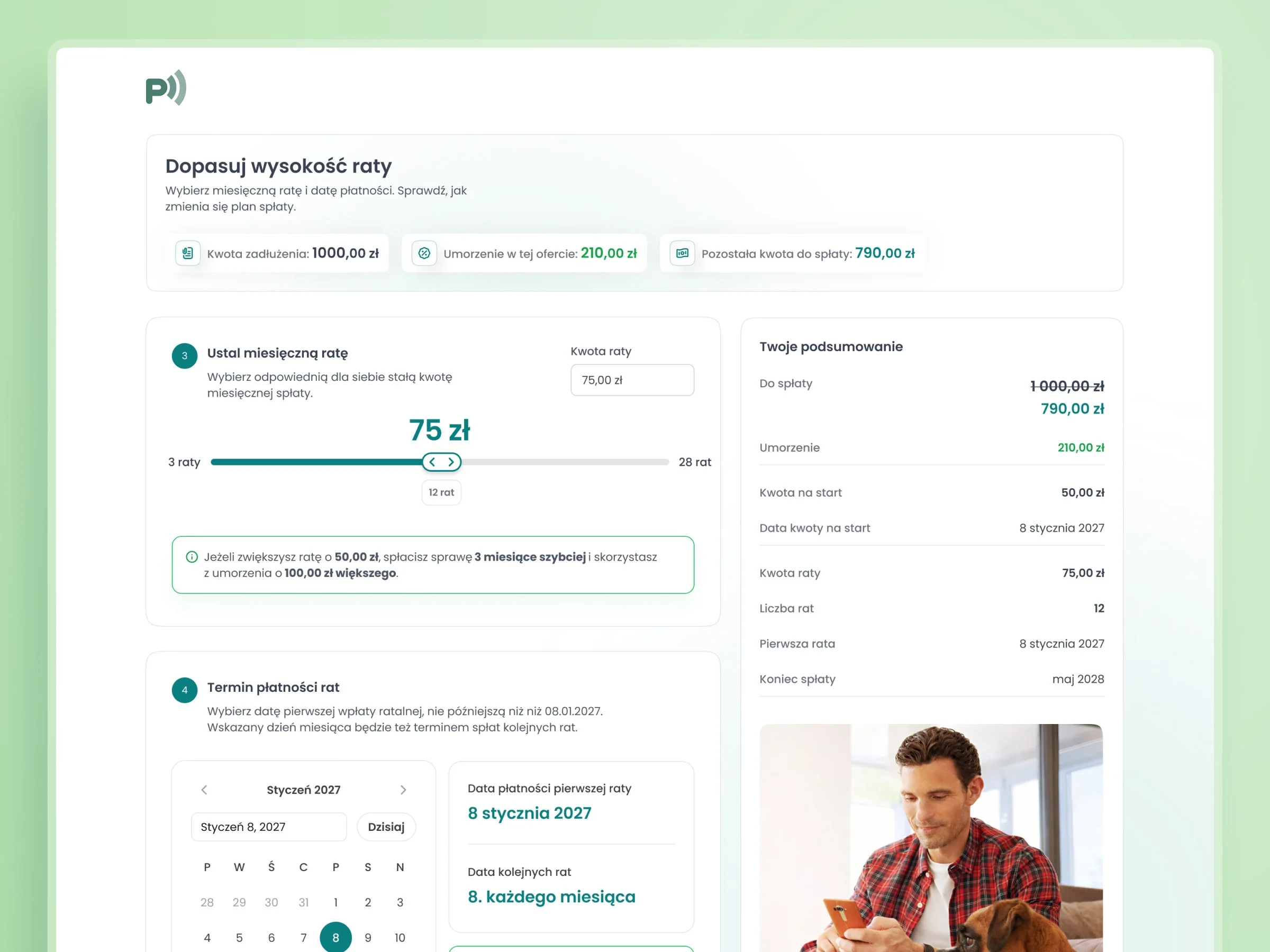Image resolution: width=1270 pixels, height=952 pixels.
Task: Select day 6 in the calendar
Action: point(271,938)
